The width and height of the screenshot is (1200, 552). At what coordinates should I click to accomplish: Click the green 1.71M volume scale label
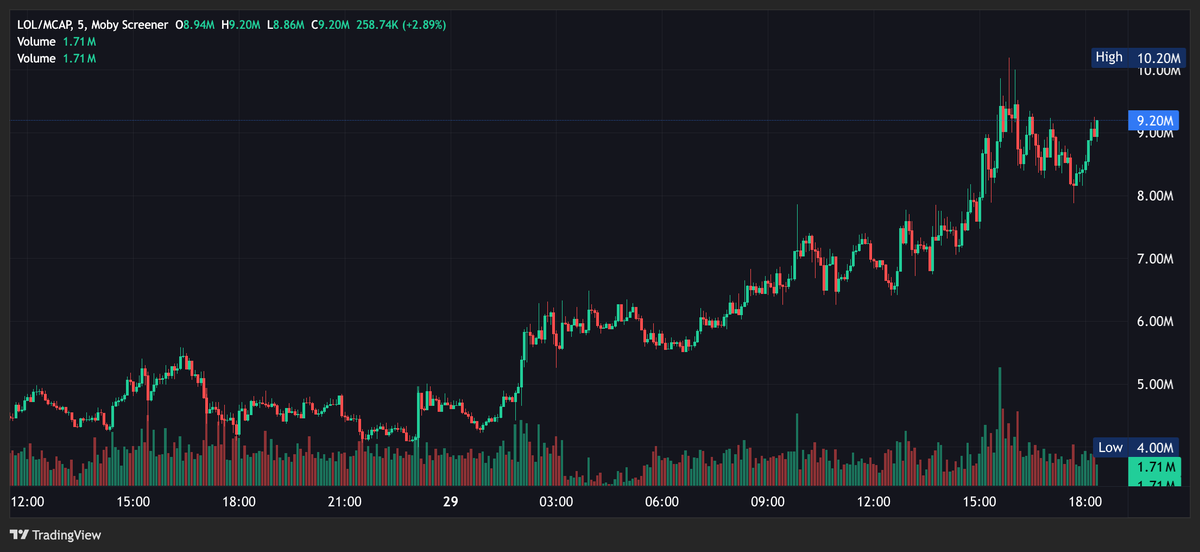[1156, 467]
